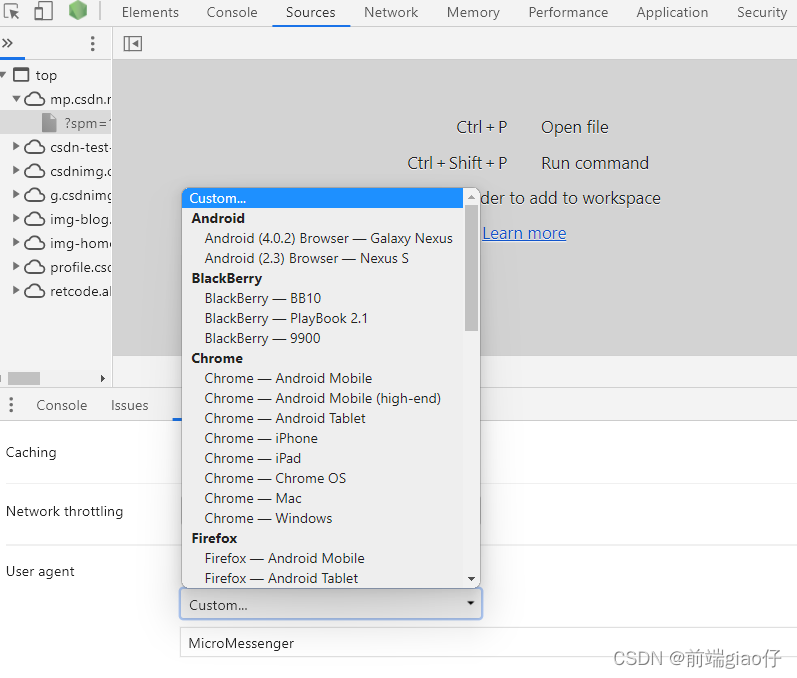This screenshot has height=678, width=797.
Task: Click the ?spm= document file icon
Action: pos(49,123)
